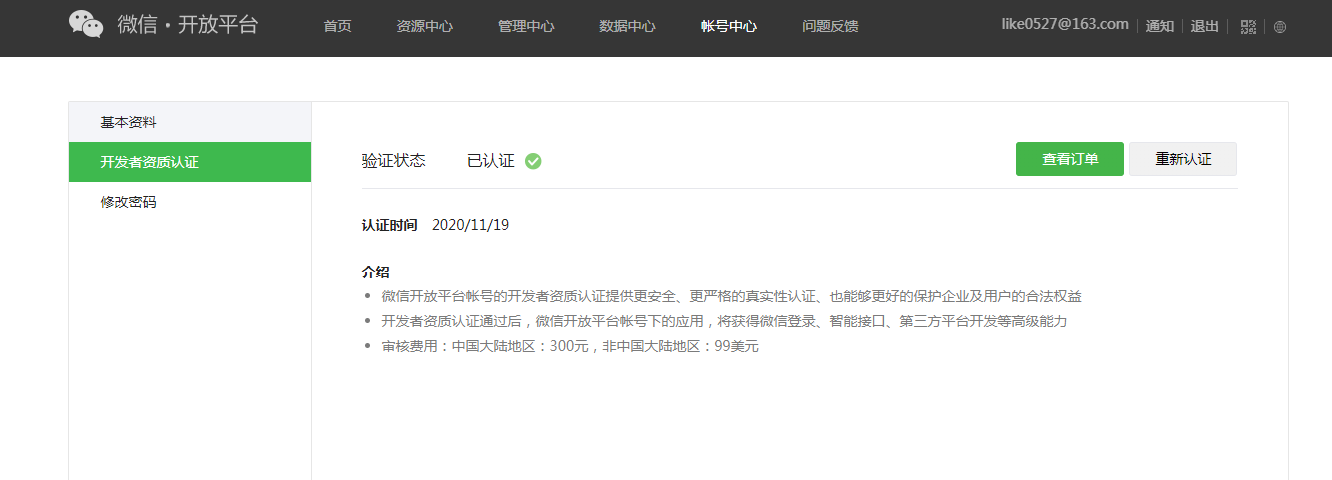Log out via the 退出 link
This screenshot has width=1332, height=480.
pyautogui.click(x=1205, y=26)
